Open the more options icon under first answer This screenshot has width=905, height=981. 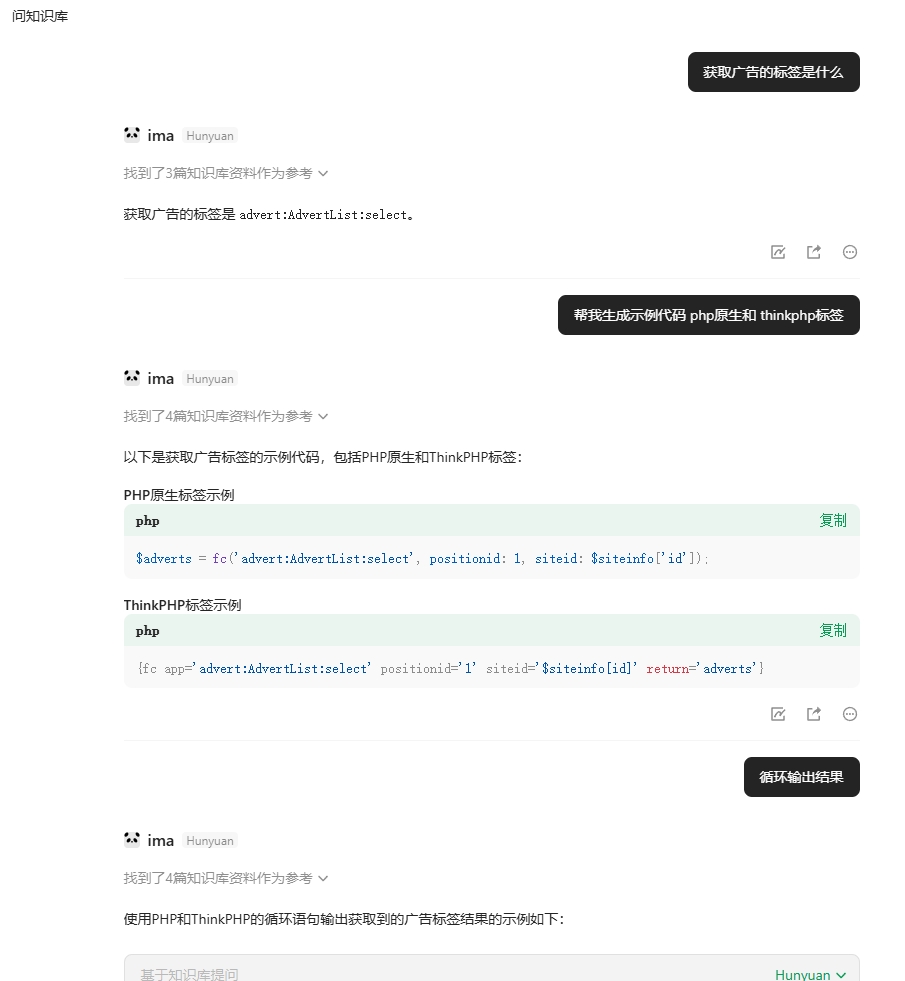[849, 252]
